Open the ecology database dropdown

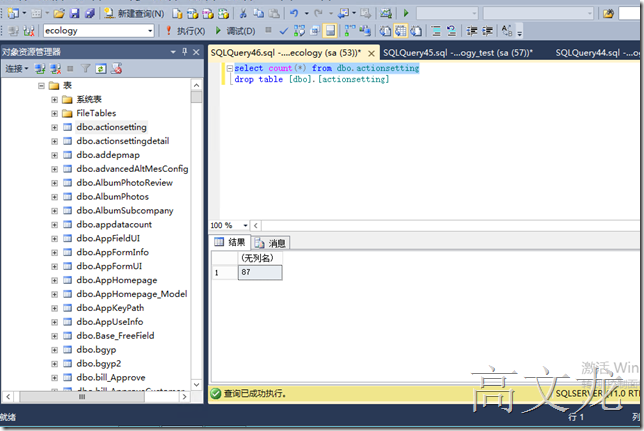pos(150,31)
